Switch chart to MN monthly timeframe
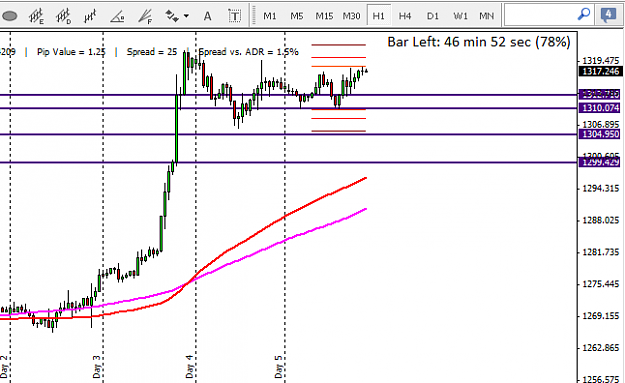 [x=486, y=16]
